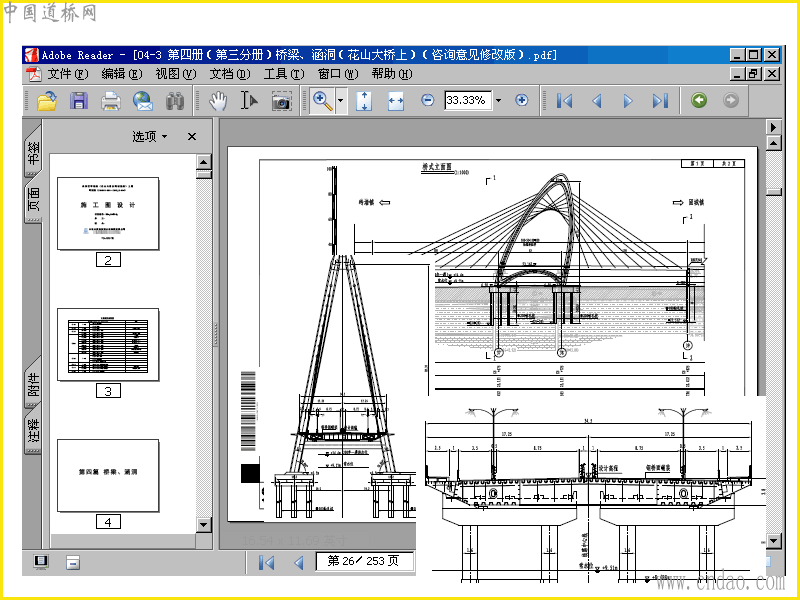Click the page number field in status bar
This screenshot has width=800, height=600.
(x=364, y=561)
